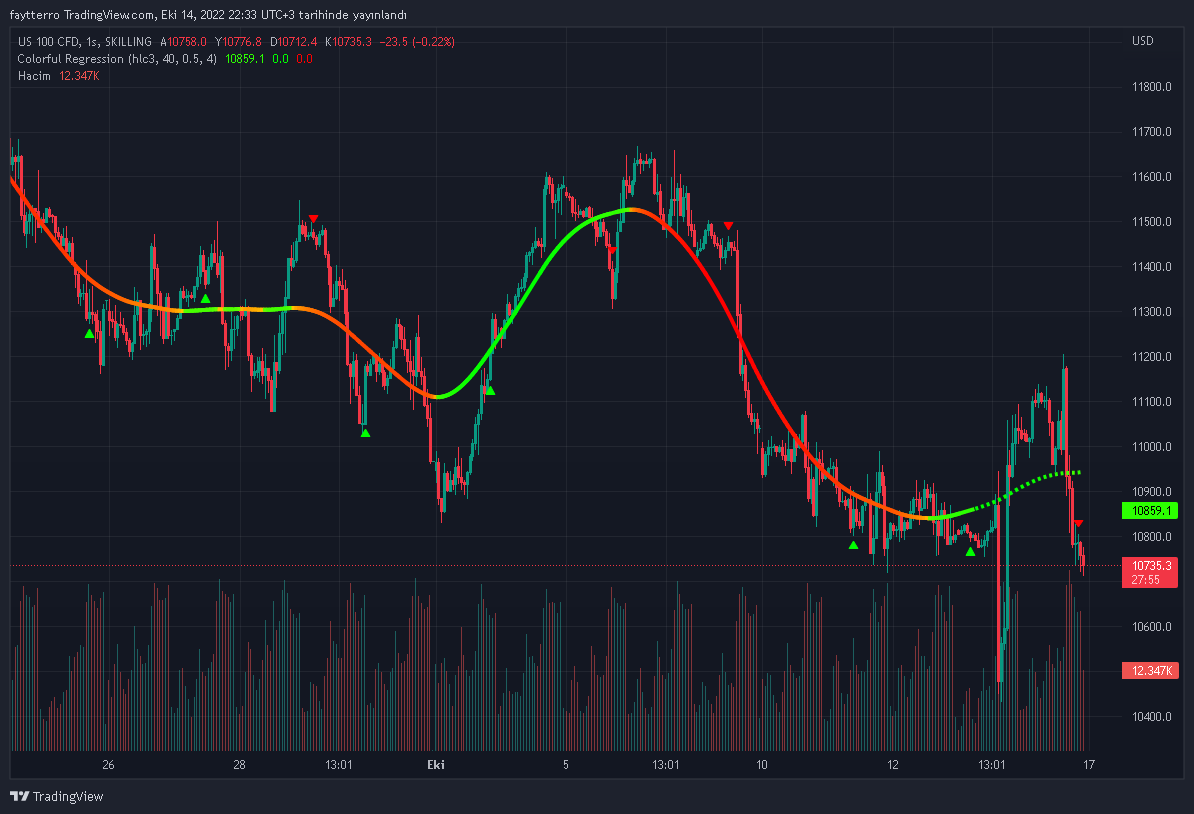Open the USD currency selector on the price axis

point(1142,41)
